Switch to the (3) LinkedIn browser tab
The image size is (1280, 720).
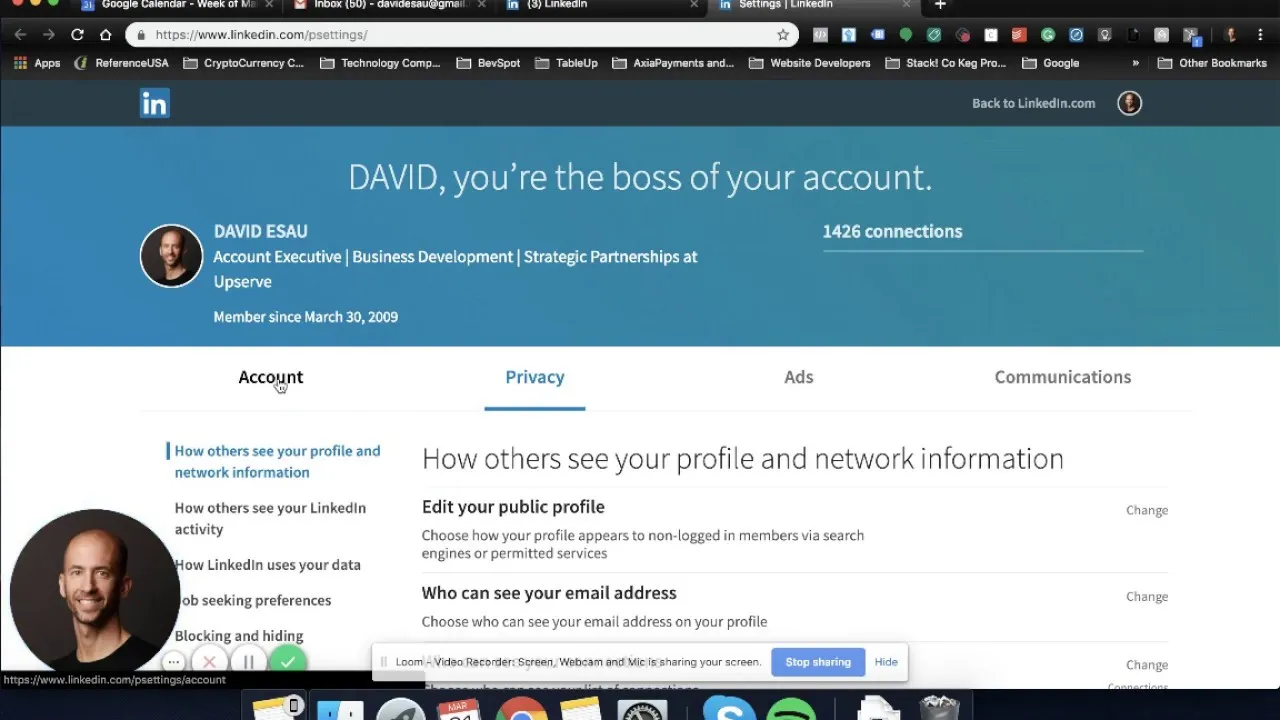coord(603,6)
